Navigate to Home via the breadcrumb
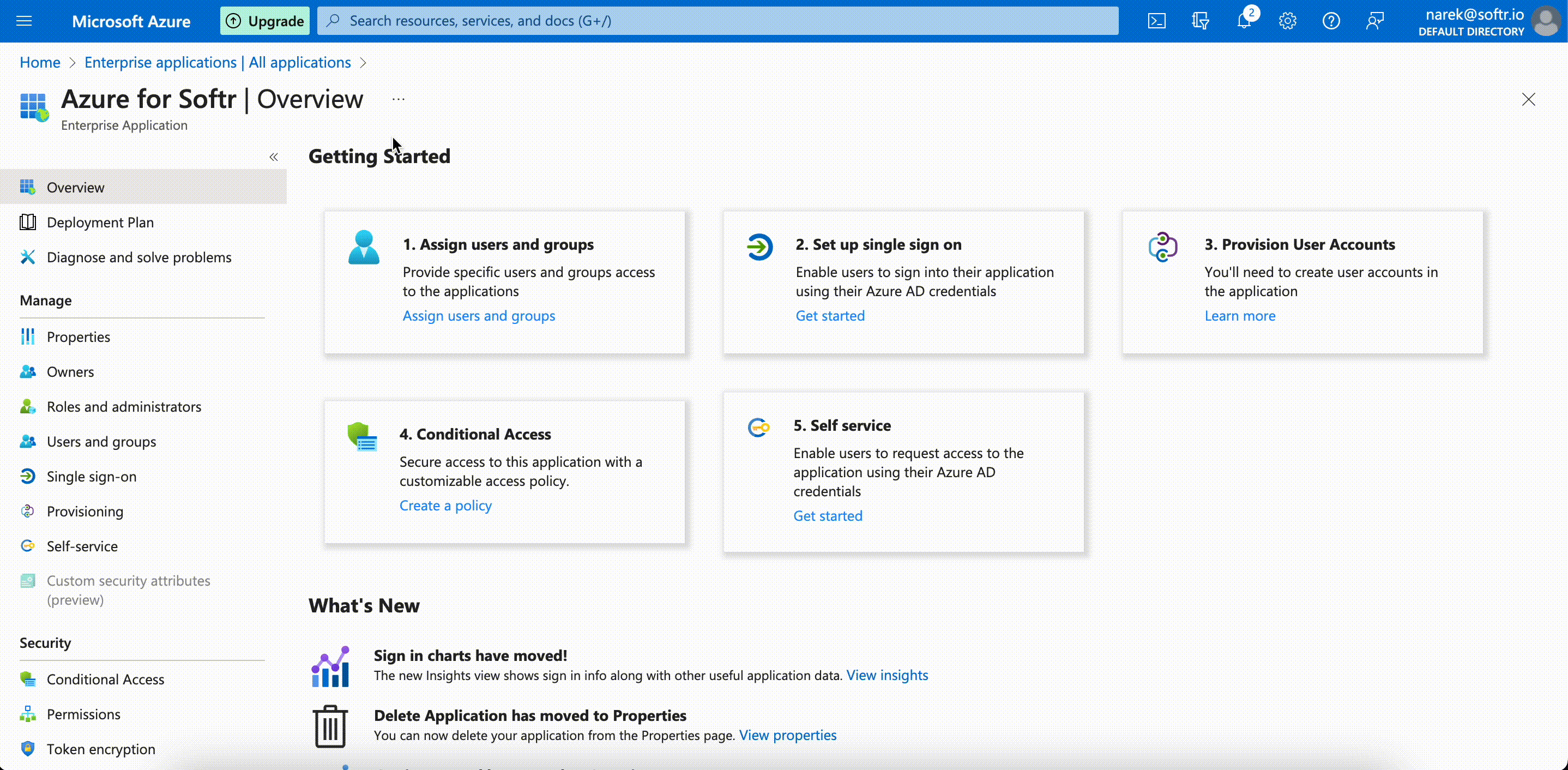The height and width of the screenshot is (770, 1568). (39, 62)
